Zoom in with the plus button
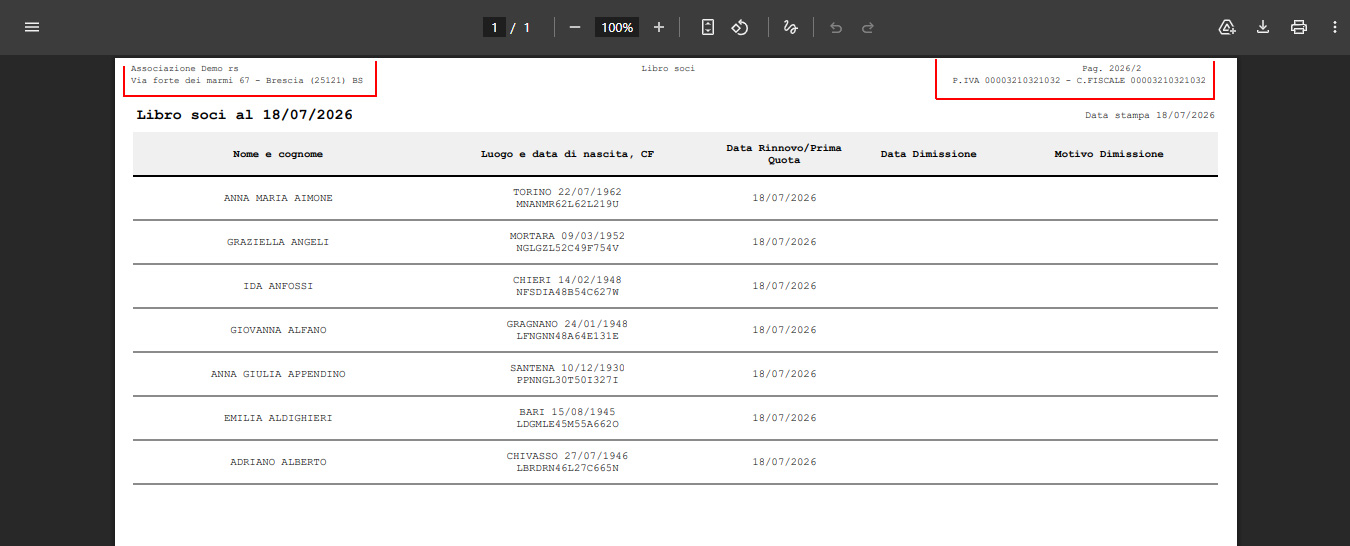This screenshot has height=546, width=1350. pos(659,27)
